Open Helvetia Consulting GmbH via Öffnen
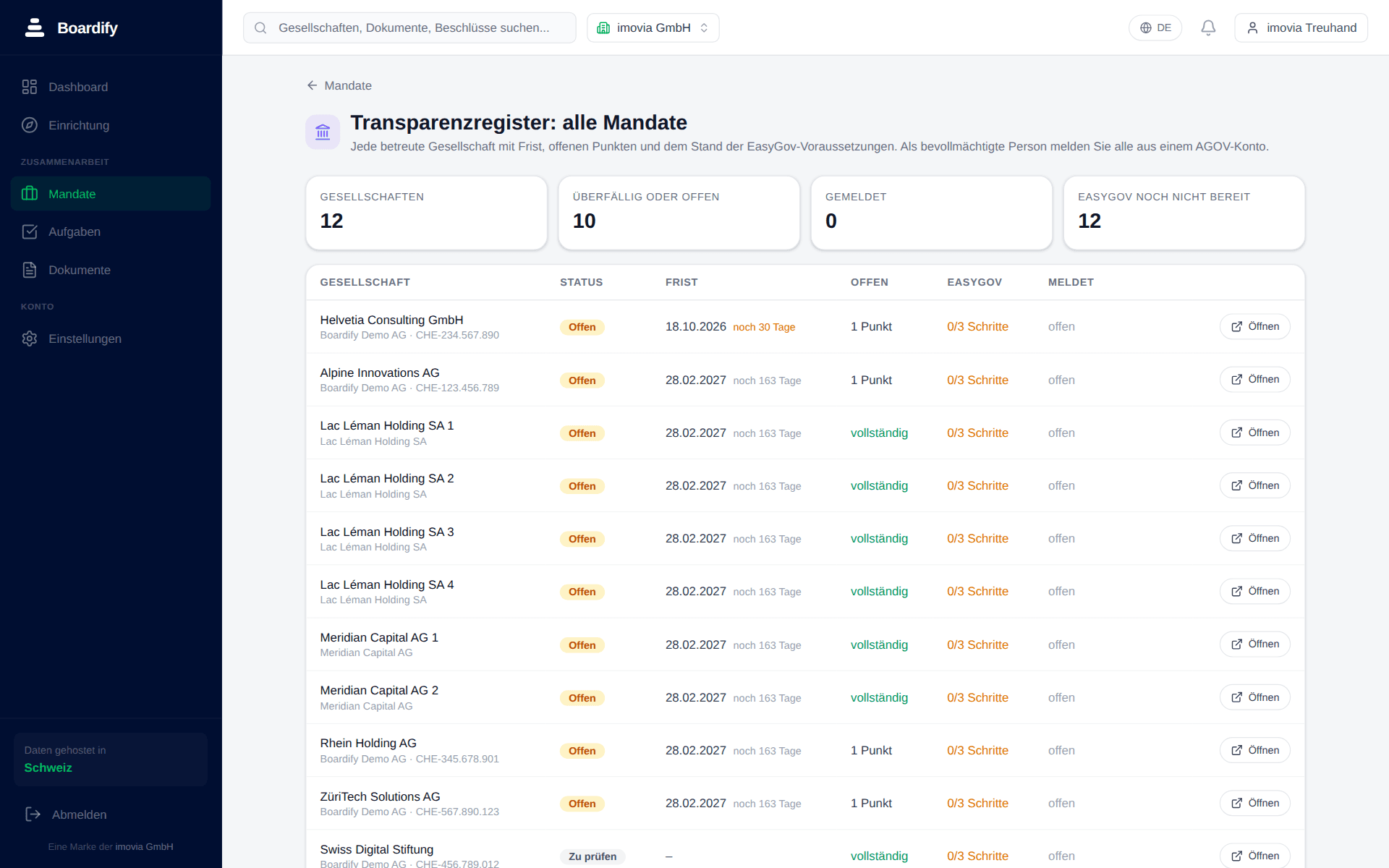Screen dimensions: 1389x868 (x=1254, y=326)
